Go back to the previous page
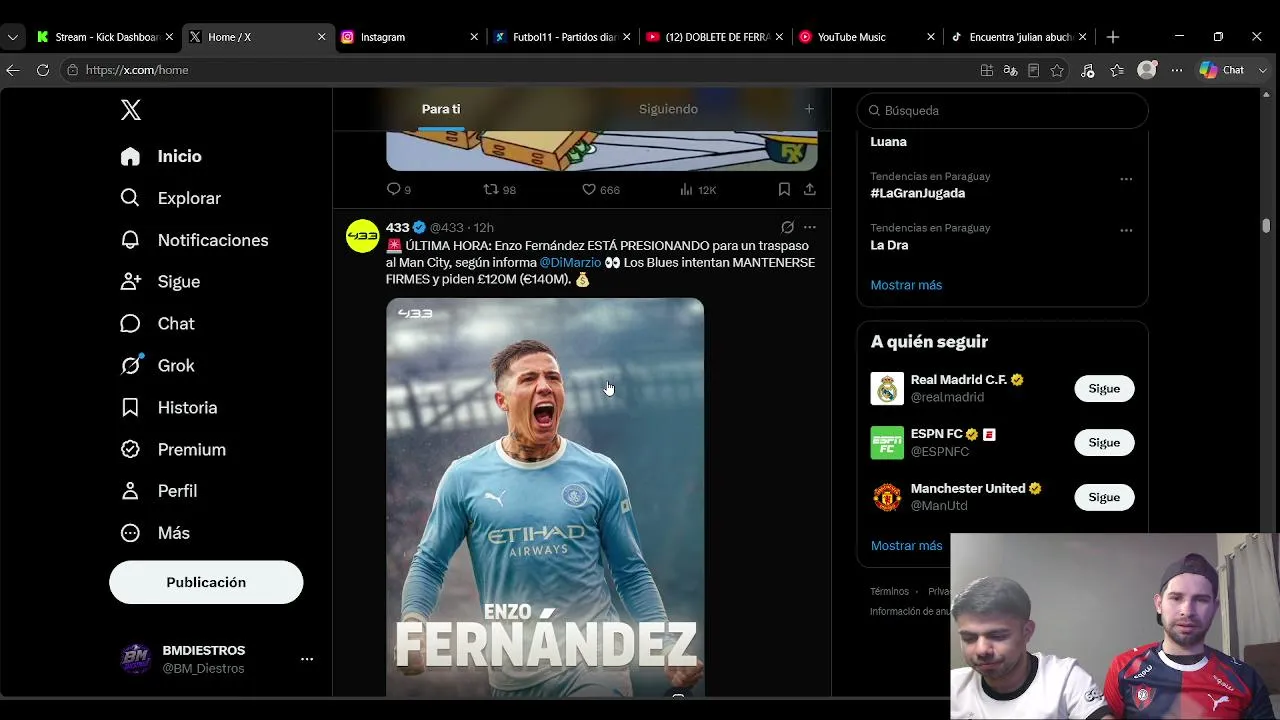 (x=13, y=70)
